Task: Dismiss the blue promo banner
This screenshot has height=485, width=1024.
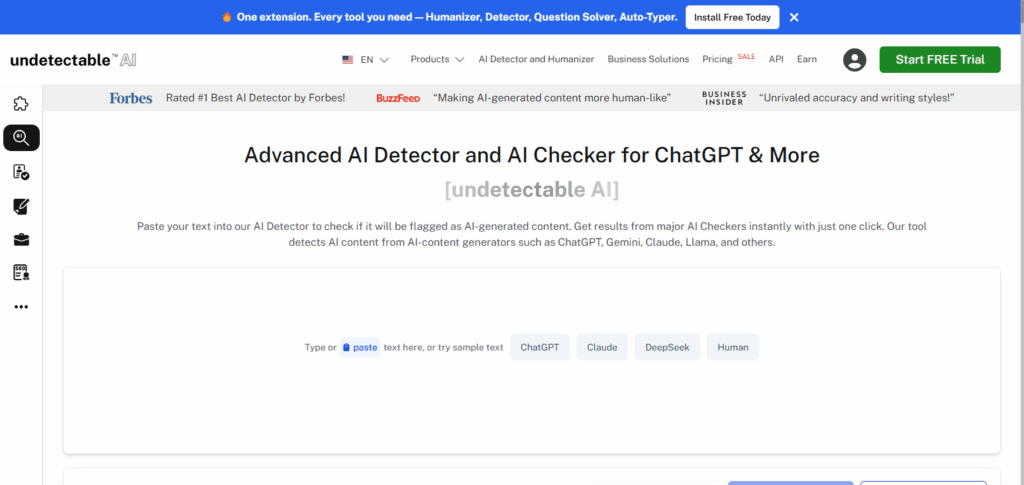Action: [794, 18]
